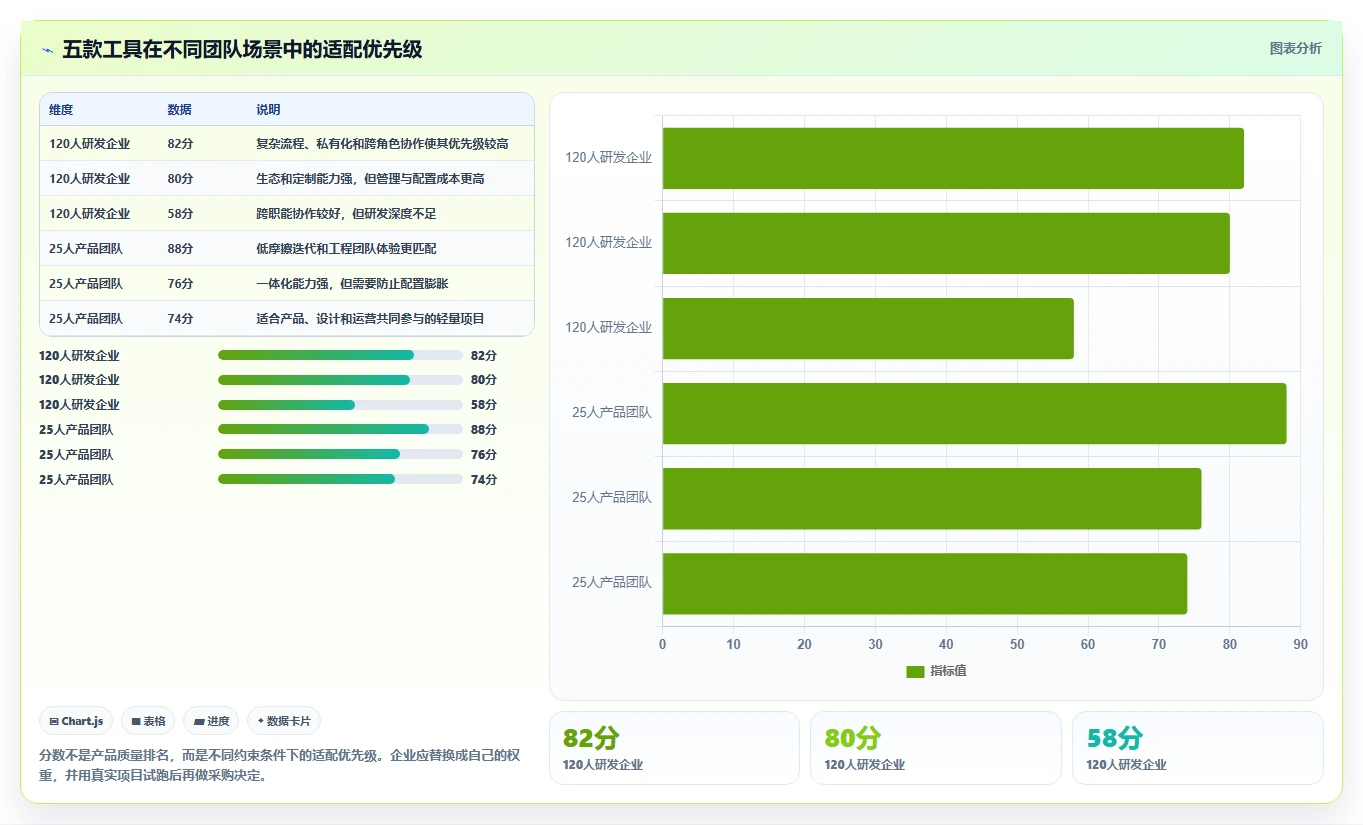Image resolution: width=1363 pixels, height=825 pixels.
Task: Click the x-axis tick label 50
Action: pyautogui.click(x=1017, y=644)
